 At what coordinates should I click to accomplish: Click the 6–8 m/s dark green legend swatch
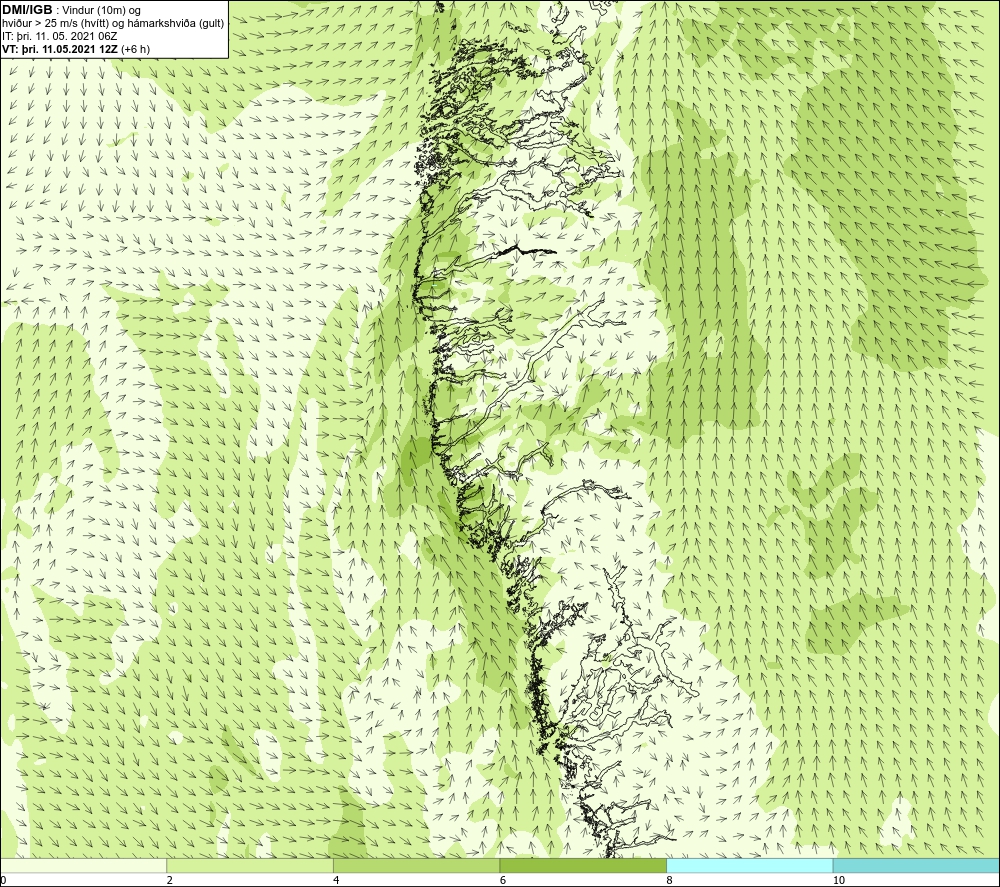pyautogui.click(x=583, y=865)
